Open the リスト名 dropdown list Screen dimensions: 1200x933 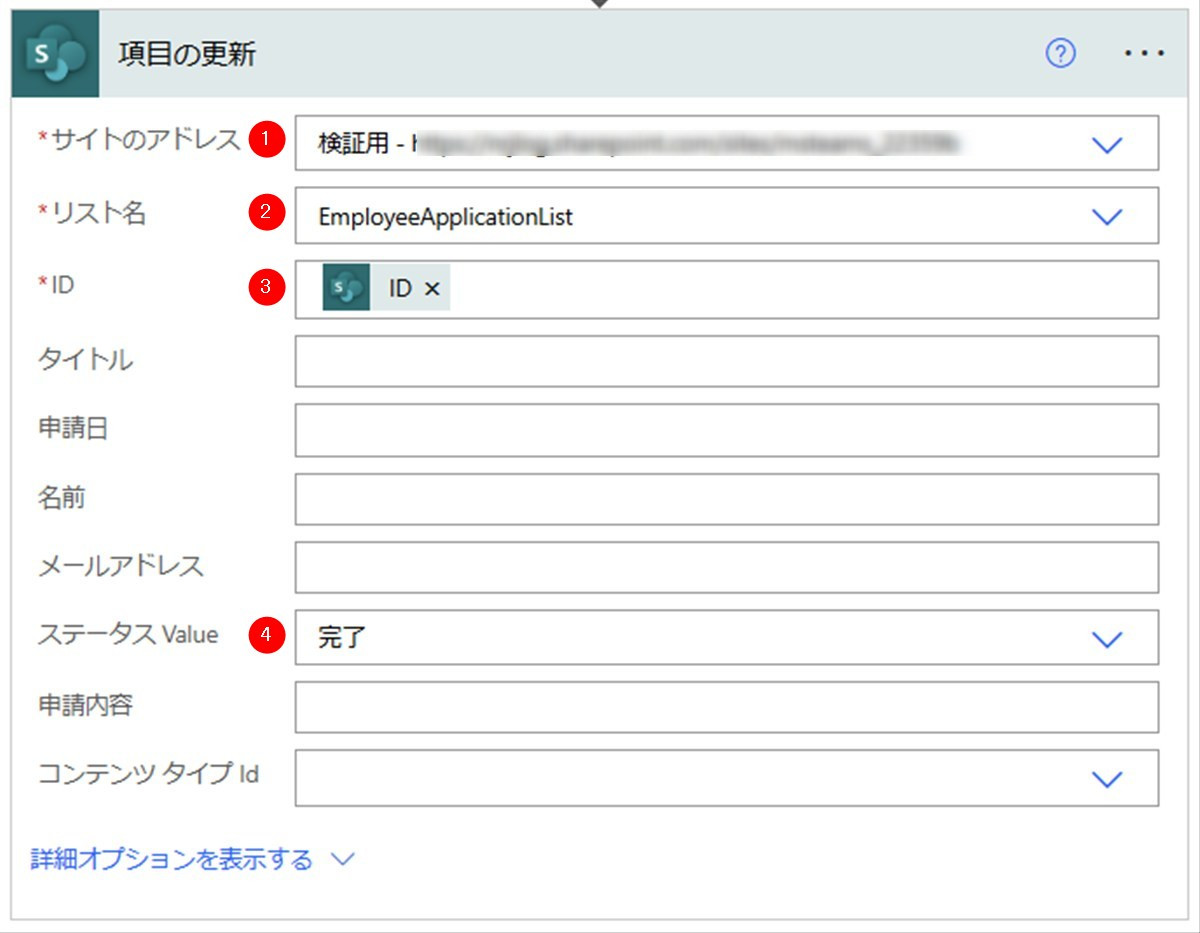pyautogui.click(x=1107, y=216)
